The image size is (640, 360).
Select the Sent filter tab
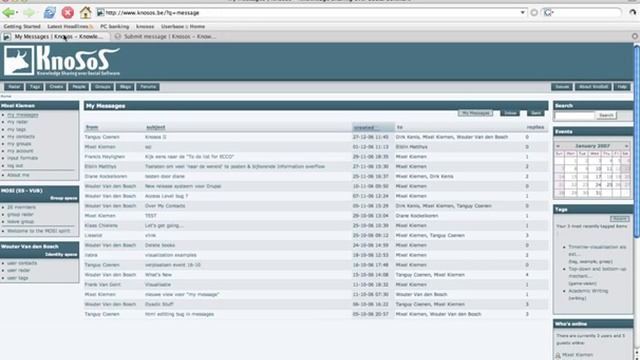(536, 113)
